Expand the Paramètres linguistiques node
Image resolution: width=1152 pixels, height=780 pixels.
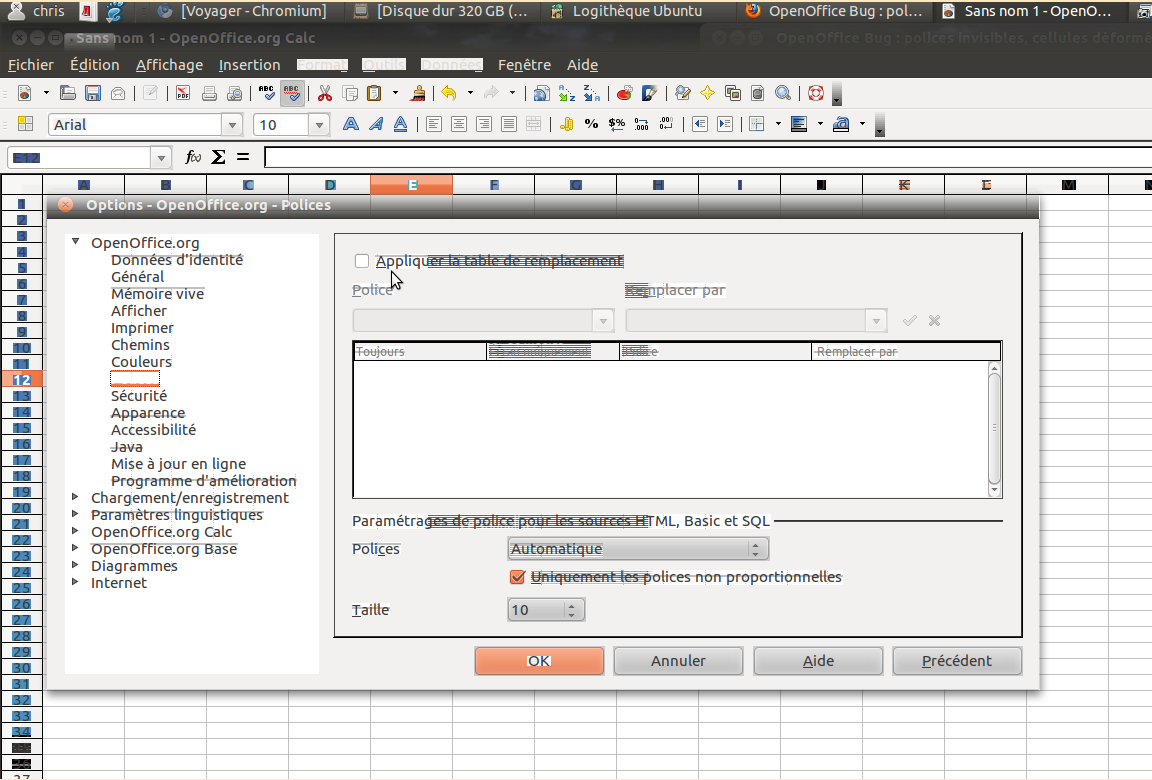(x=76, y=514)
